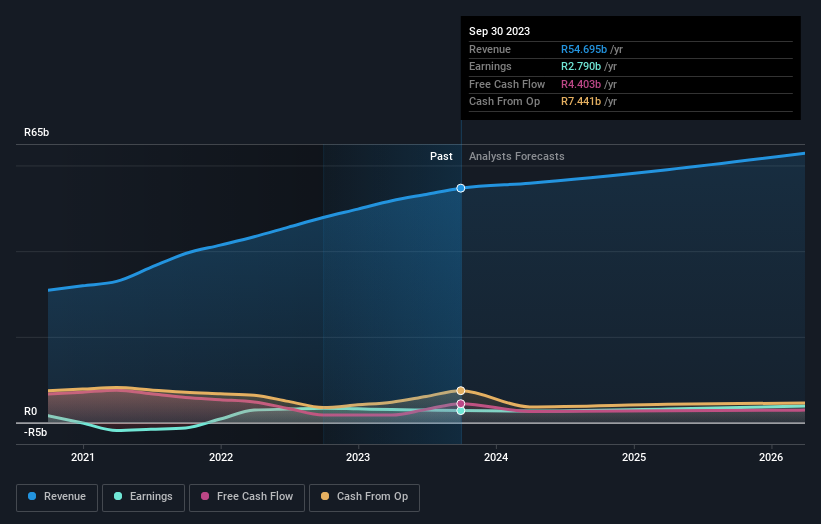Click the pink Free Cash Flow data point
Screen dimensions: 821x524
pos(461,404)
